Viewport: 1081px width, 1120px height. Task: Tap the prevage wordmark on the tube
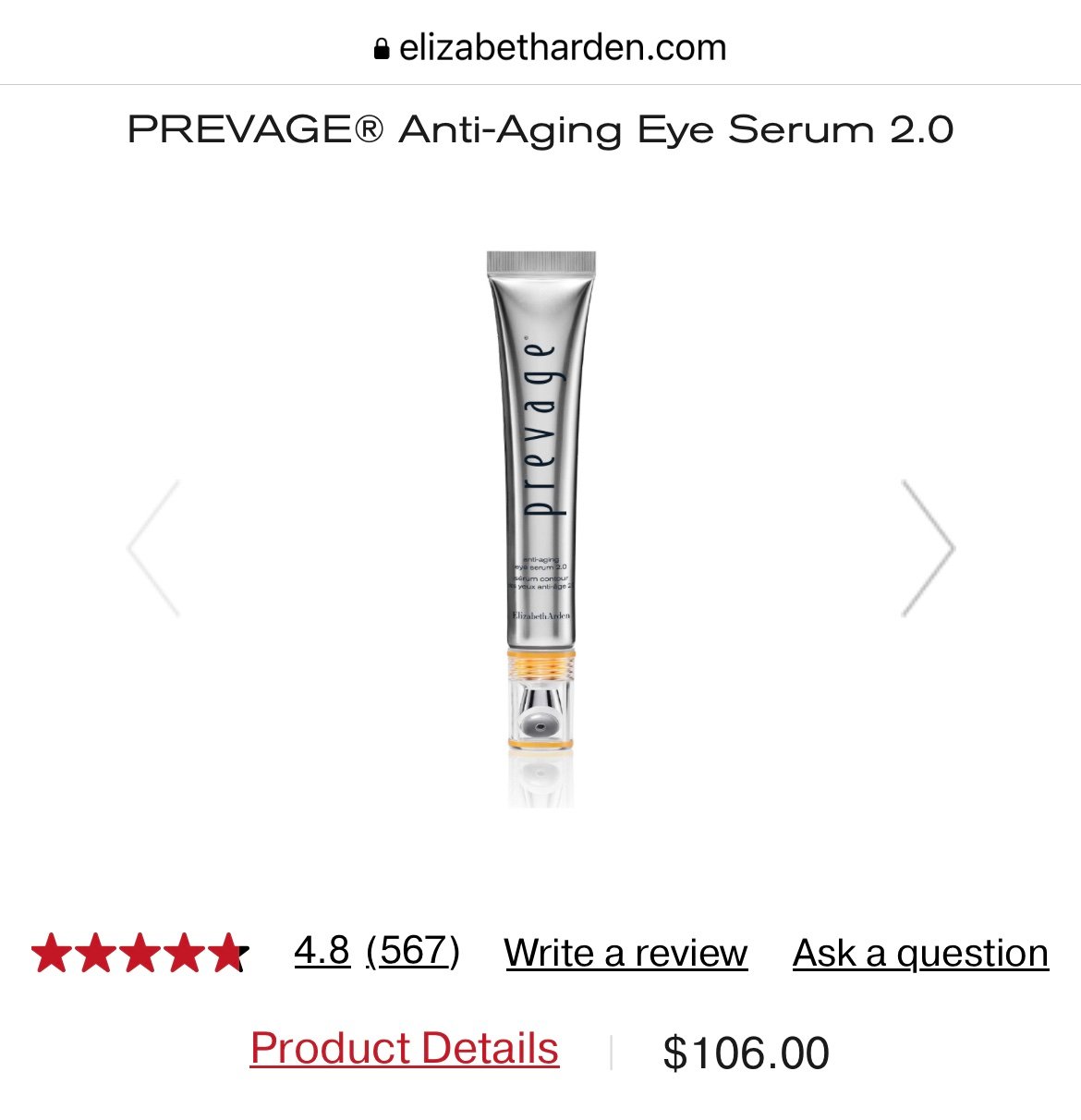tap(541, 430)
